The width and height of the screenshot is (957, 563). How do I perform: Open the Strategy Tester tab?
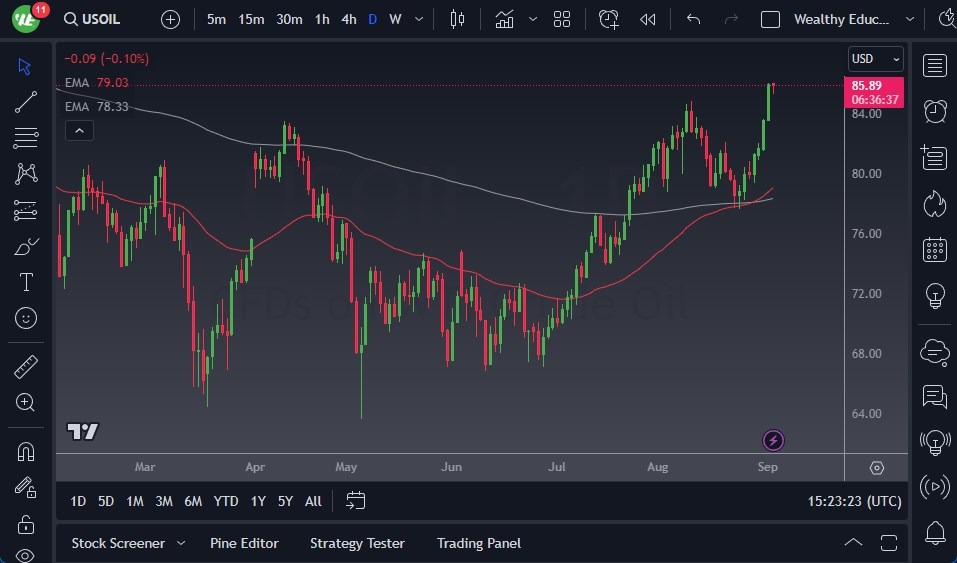(x=357, y=543)
